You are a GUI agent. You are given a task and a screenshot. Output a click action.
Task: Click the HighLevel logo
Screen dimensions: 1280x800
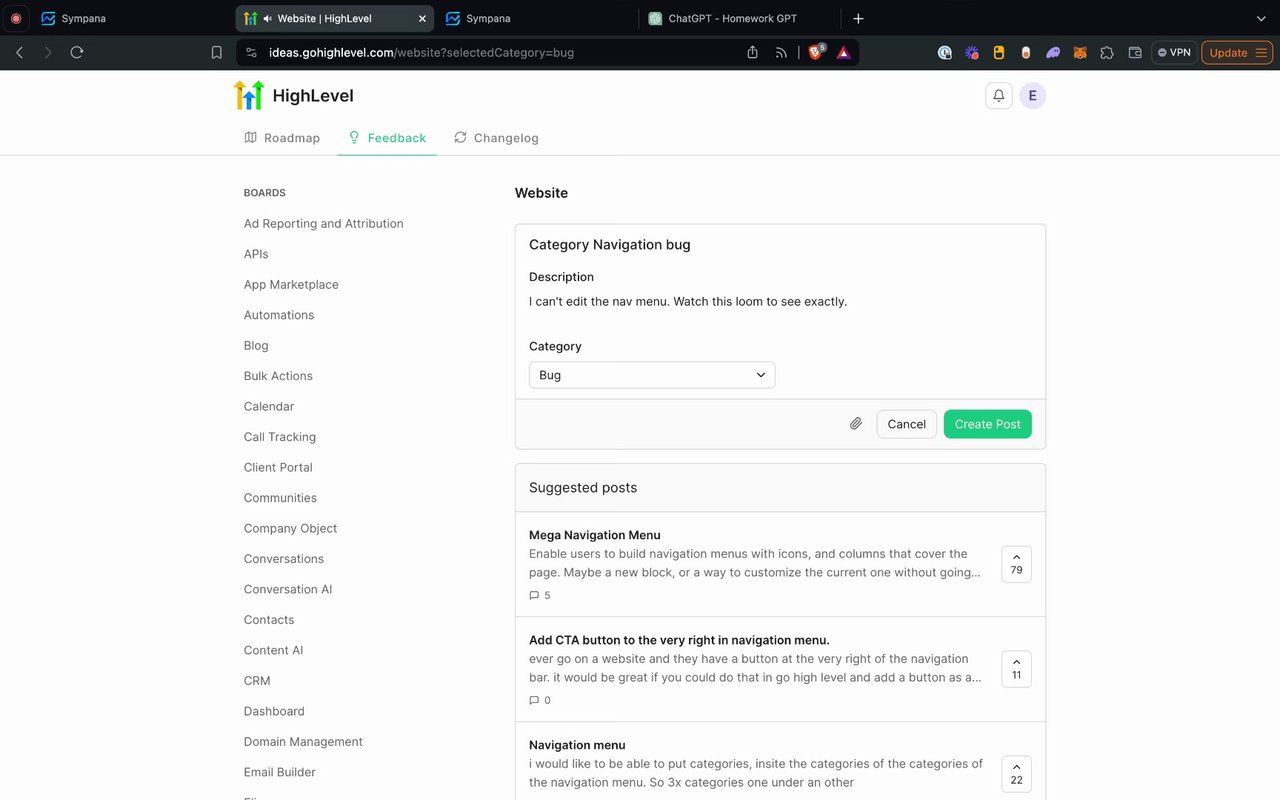click(294, 96)
